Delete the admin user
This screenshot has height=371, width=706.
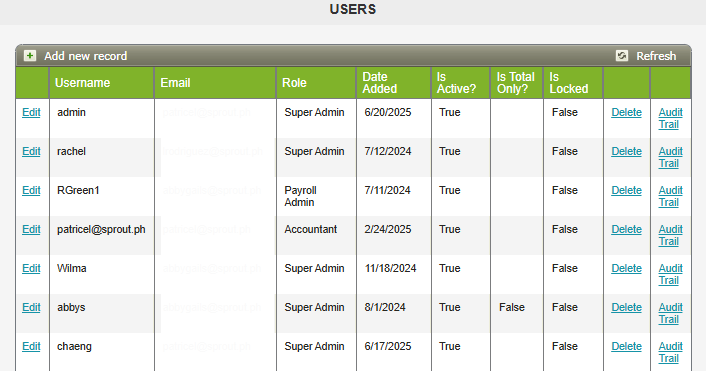(626, 112)
